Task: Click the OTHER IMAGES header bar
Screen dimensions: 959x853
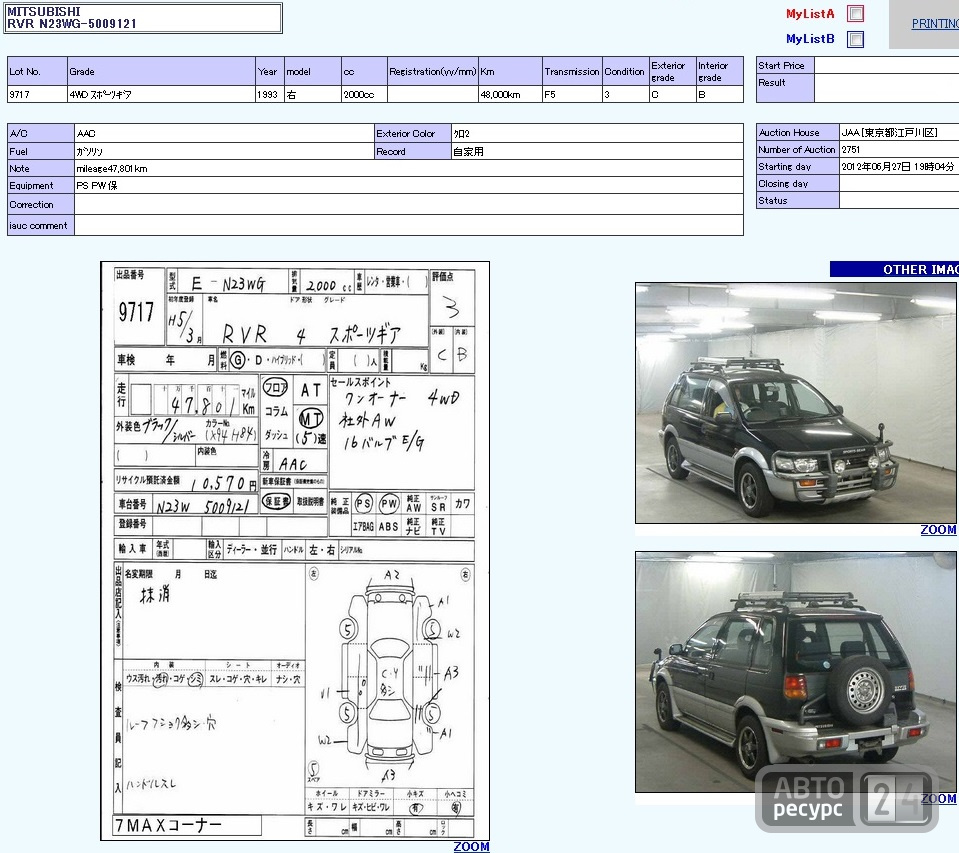Action: click(x=894, y=269)
